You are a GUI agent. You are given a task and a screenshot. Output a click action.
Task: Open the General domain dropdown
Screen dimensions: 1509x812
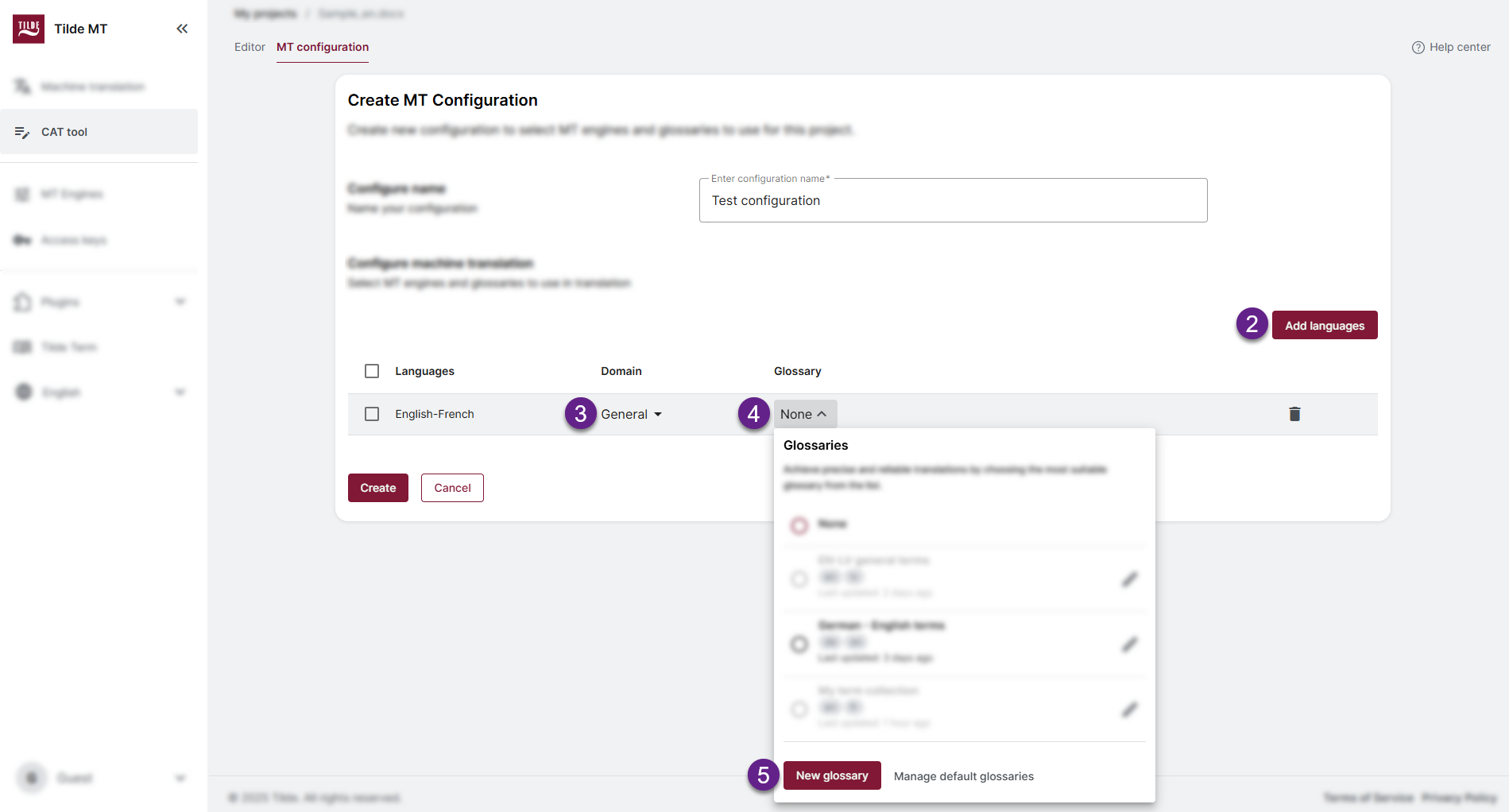pos(630,414)
